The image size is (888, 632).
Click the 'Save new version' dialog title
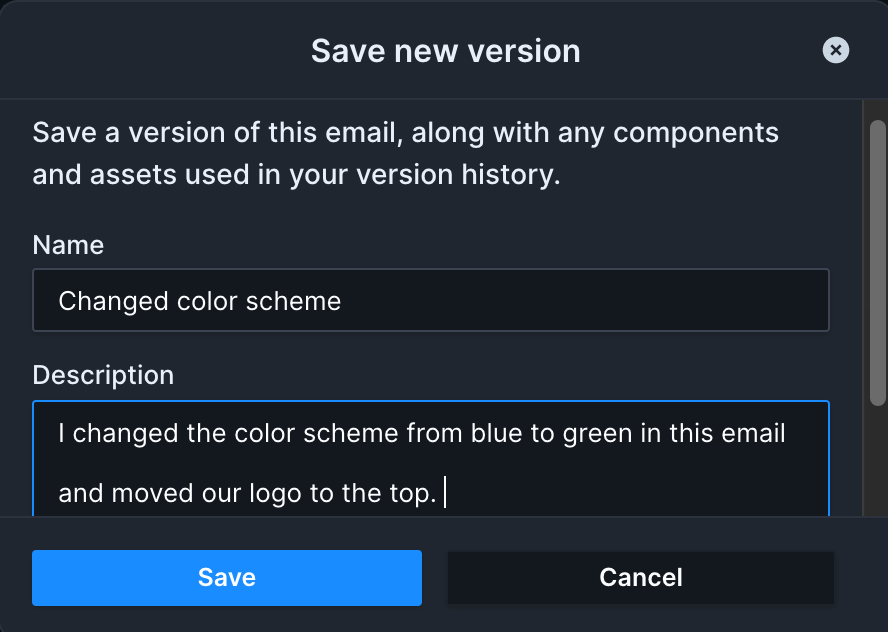pos(446,51)
